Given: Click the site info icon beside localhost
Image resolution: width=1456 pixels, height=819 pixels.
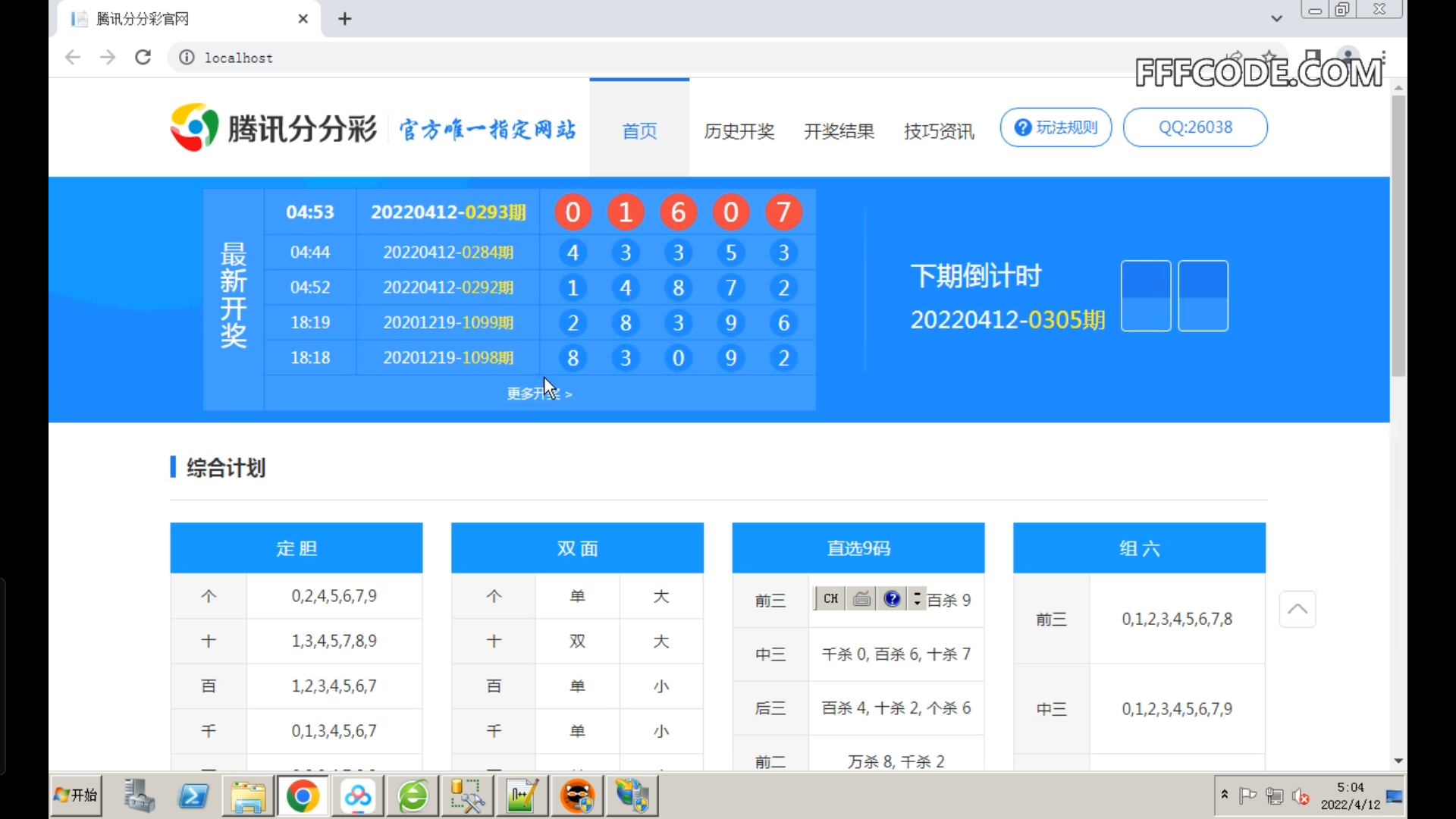Looking at the screenshot, I should coord(187,58).
